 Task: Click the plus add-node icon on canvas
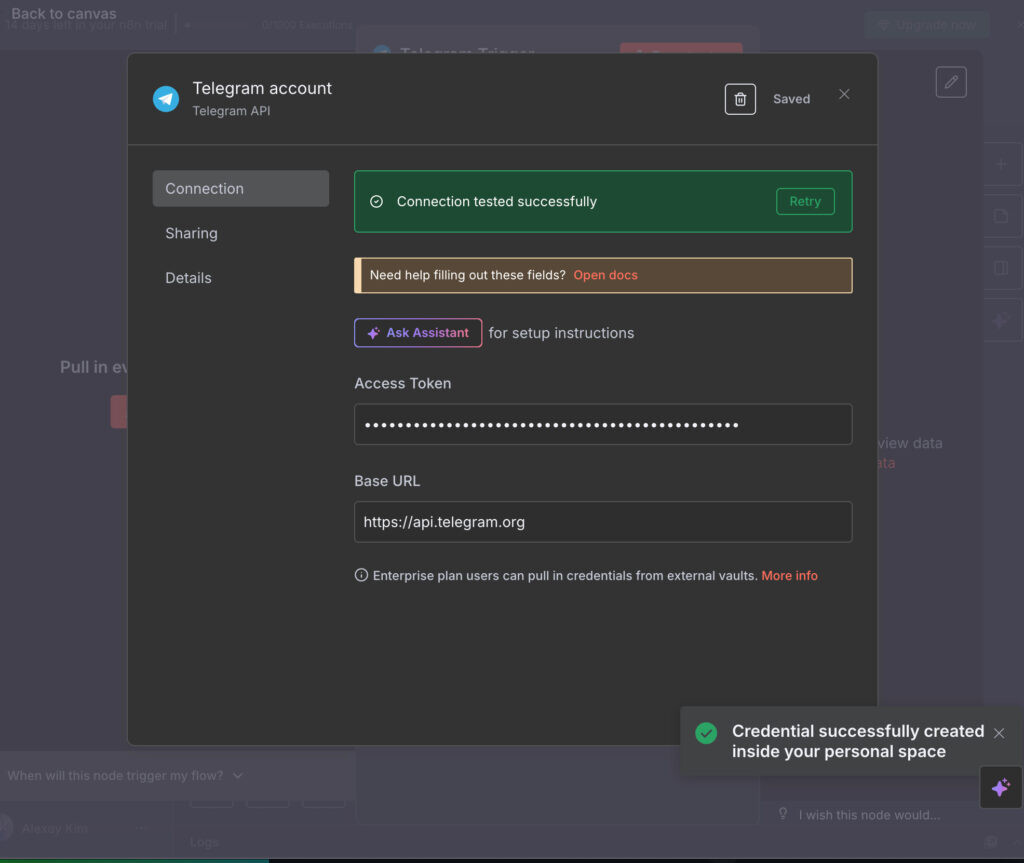1001,164
